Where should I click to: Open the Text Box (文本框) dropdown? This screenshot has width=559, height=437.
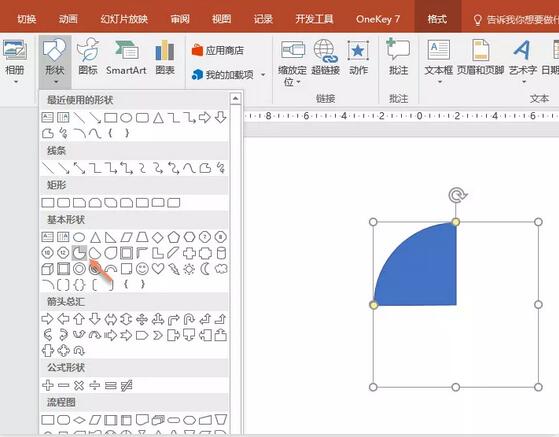click(x=439, y=62)
